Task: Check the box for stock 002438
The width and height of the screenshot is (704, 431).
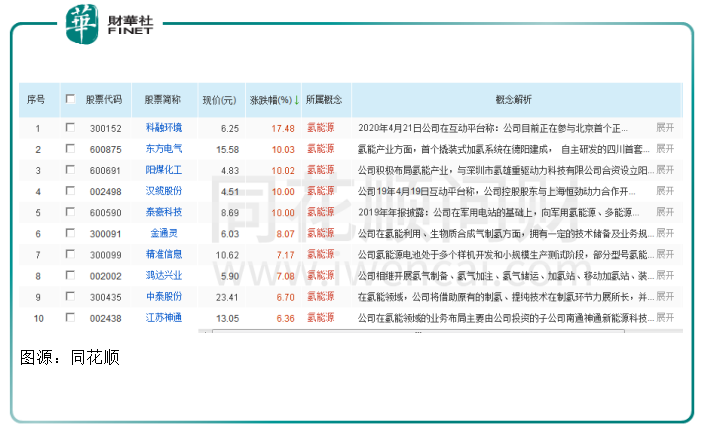Action: click(x=70, y=317)
